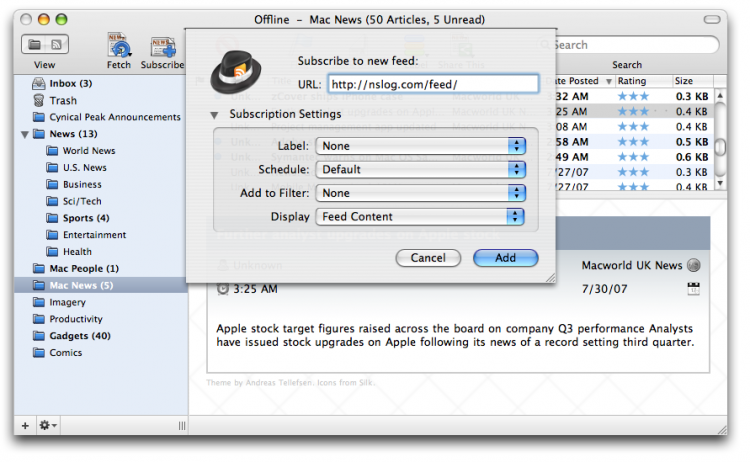Click the 08 AM date cell
This screenshot has height=462, width=750.
[x=572, y=127]
